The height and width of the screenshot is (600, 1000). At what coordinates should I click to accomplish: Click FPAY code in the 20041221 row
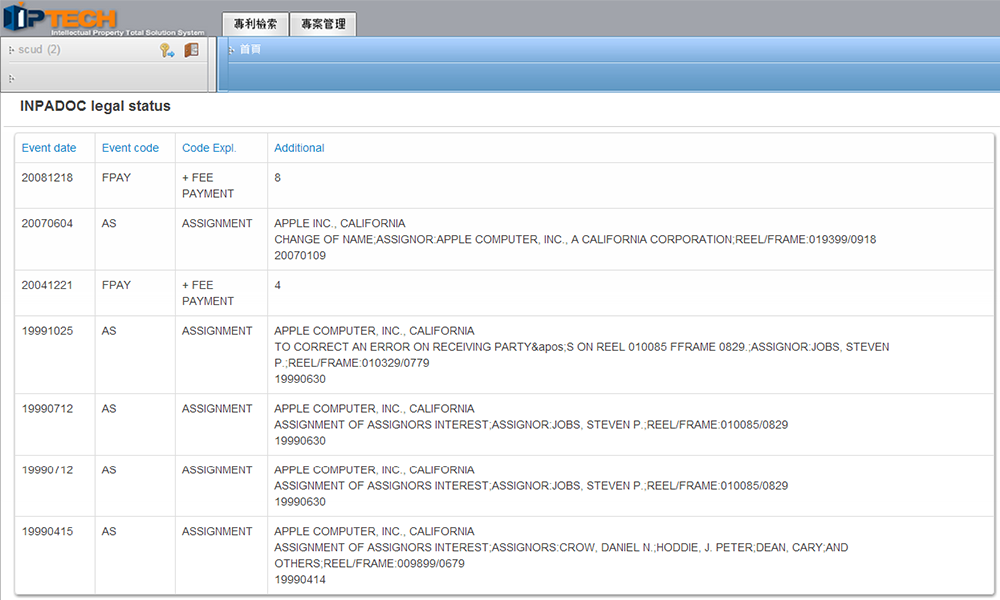[x=116, y=286]
